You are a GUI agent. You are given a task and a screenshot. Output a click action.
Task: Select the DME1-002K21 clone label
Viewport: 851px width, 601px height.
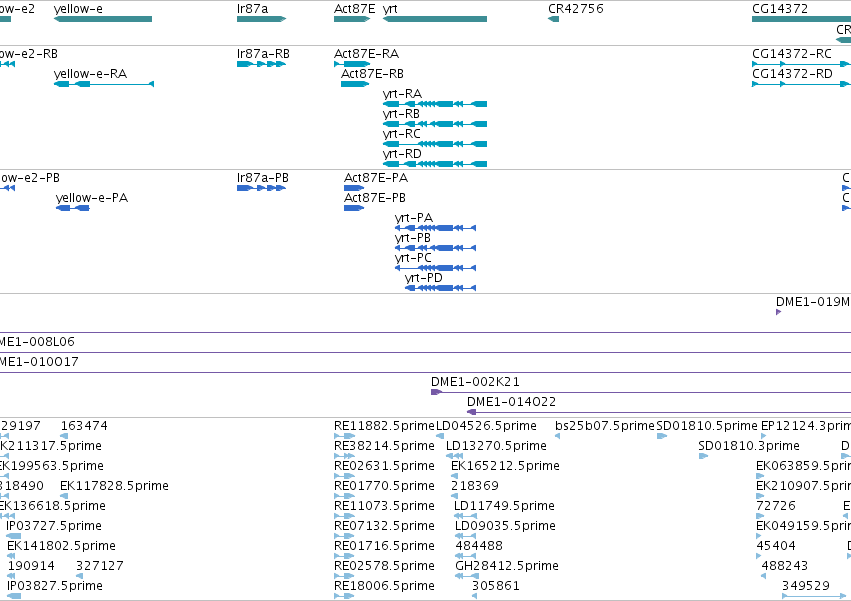coord(475,382)
